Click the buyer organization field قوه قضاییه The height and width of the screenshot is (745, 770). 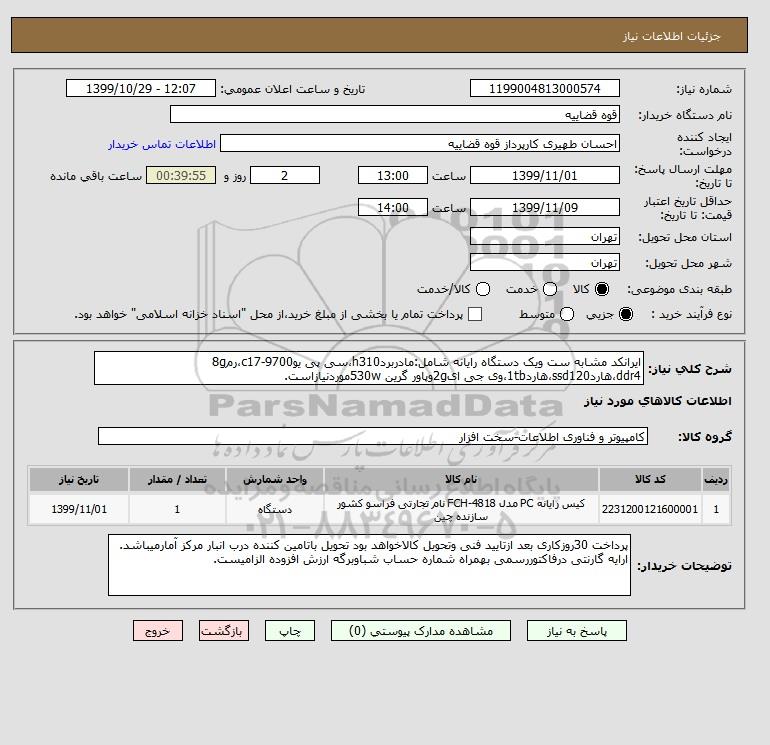[x=395, y=114]
